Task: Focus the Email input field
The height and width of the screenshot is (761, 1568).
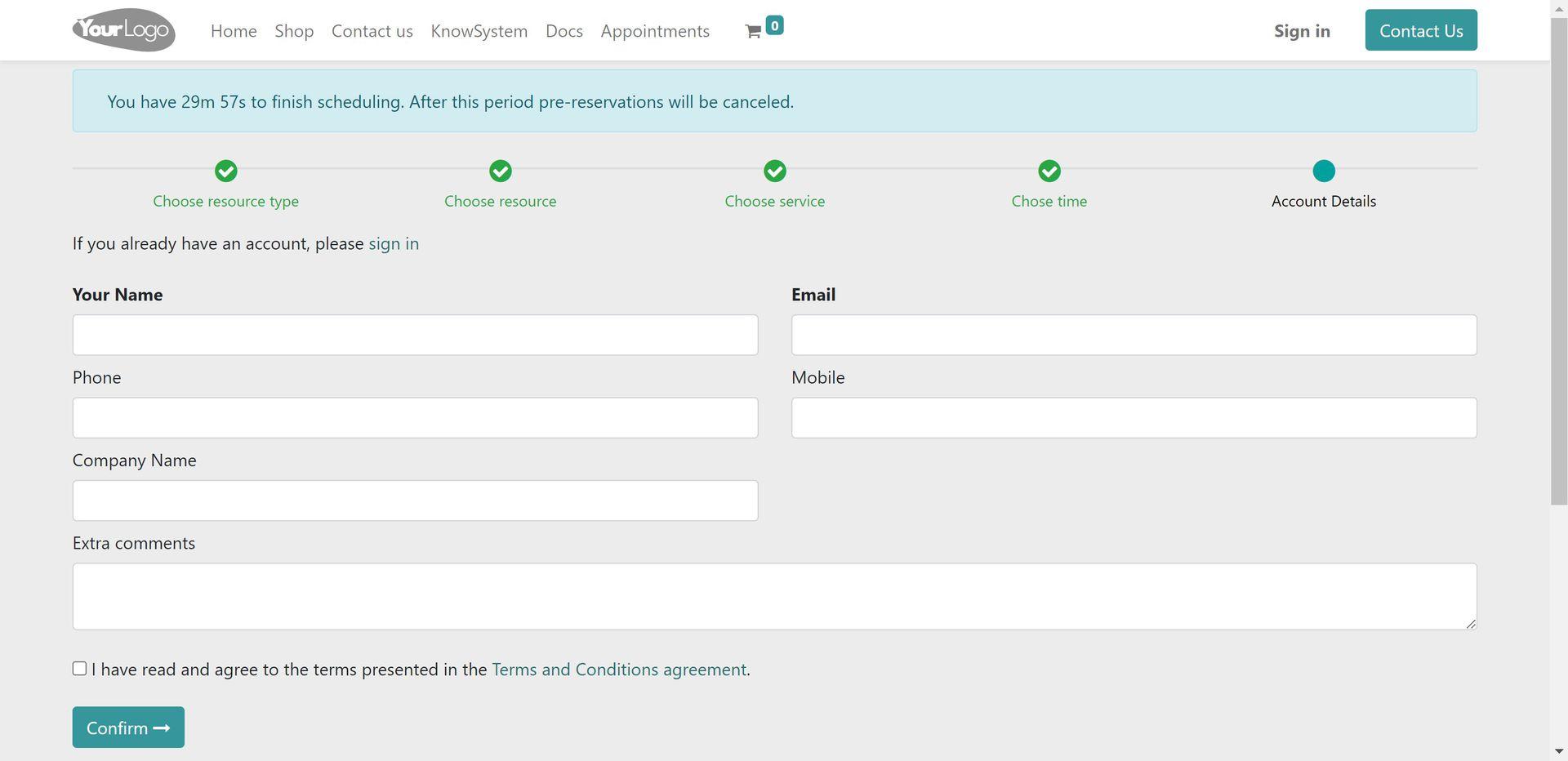Action: [x=1134, y=335]
